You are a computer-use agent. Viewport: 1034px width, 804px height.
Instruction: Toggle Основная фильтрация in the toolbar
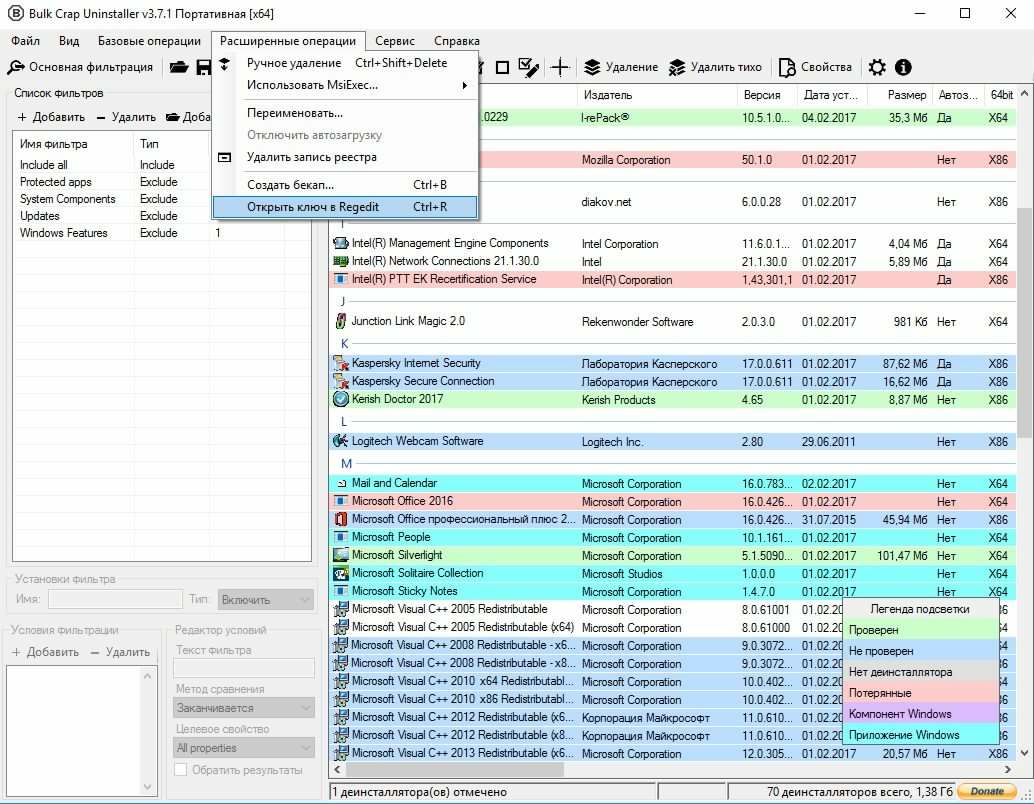click(x=81, y=67)
